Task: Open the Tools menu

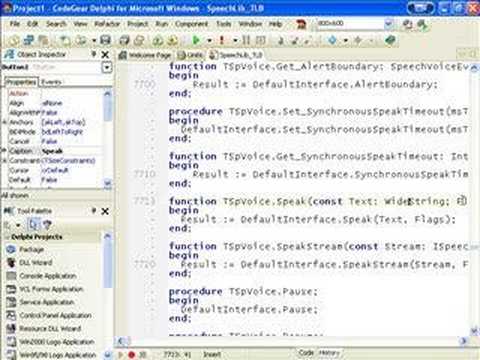Action: tap(223, 24)
